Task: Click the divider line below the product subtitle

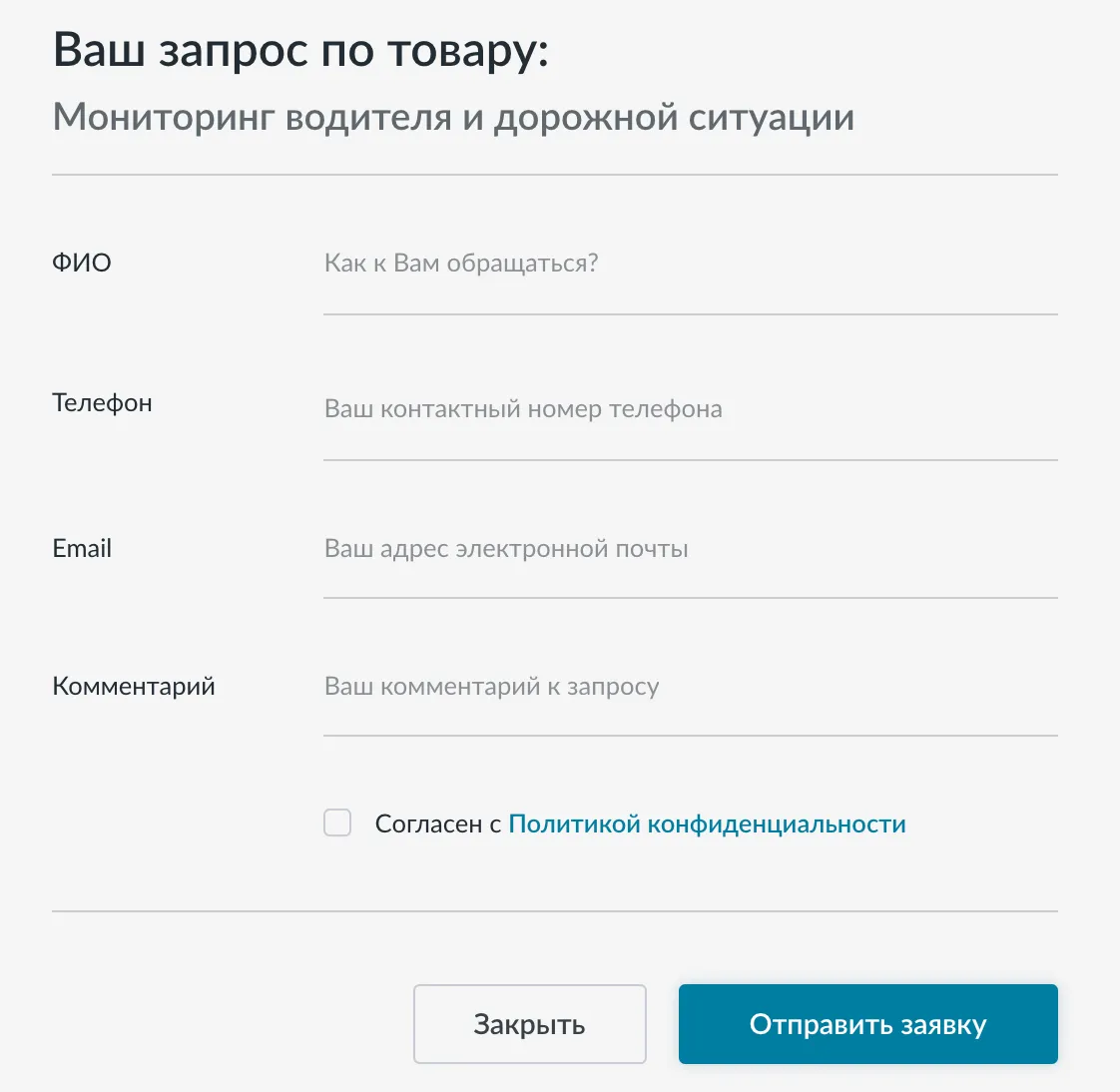Action: point(554,175)
